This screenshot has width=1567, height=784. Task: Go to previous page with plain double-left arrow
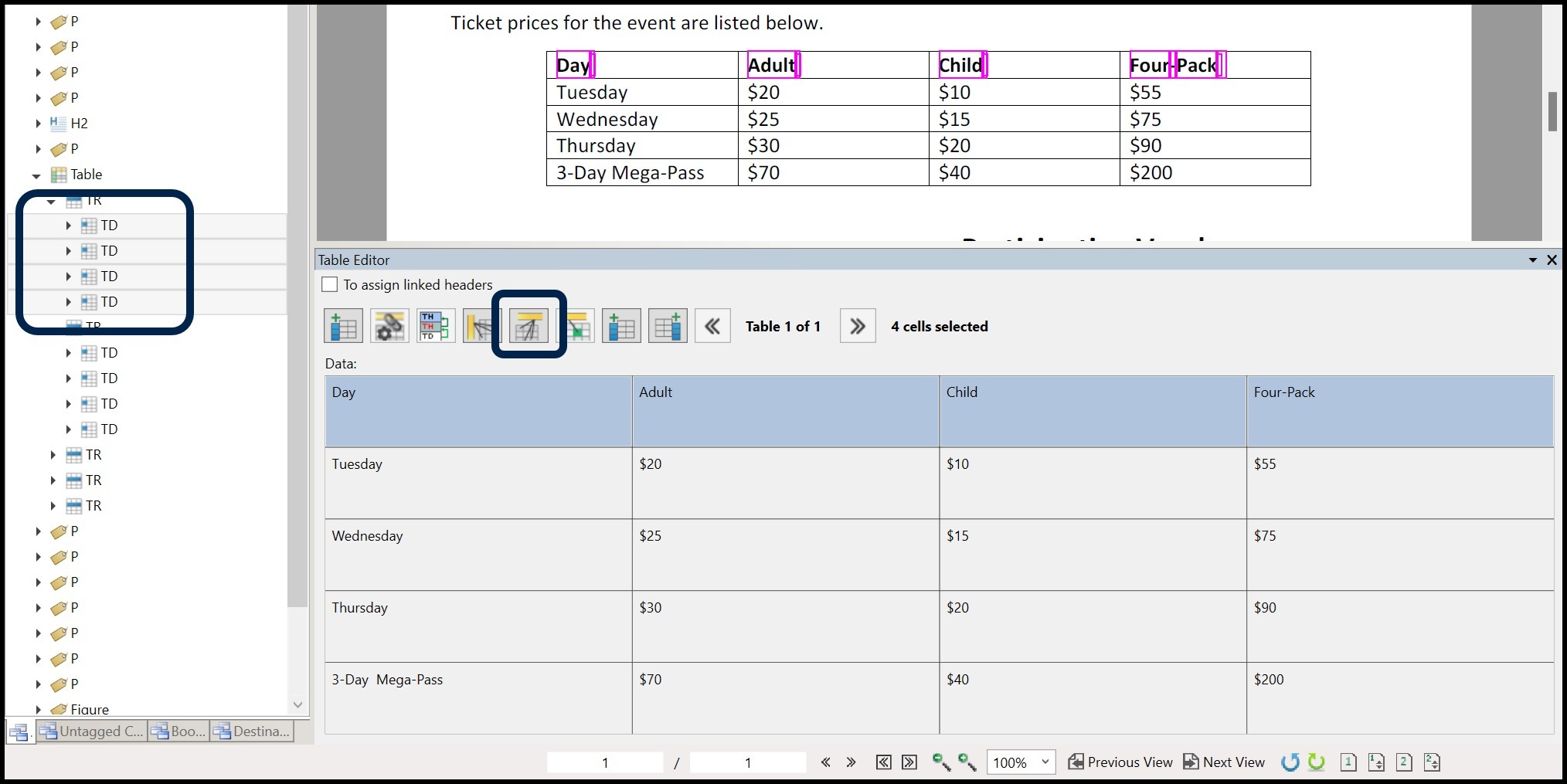coord(826,762)
